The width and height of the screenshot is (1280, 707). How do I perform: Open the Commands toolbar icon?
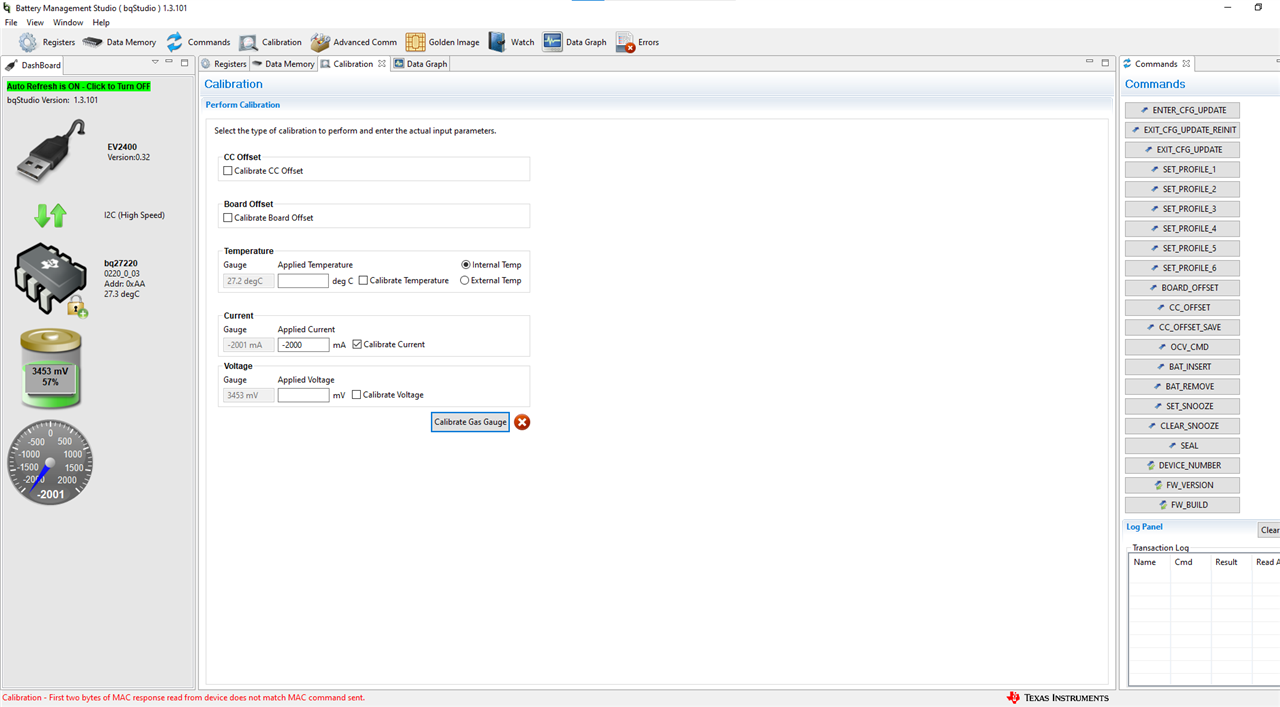tap(175, 42)
